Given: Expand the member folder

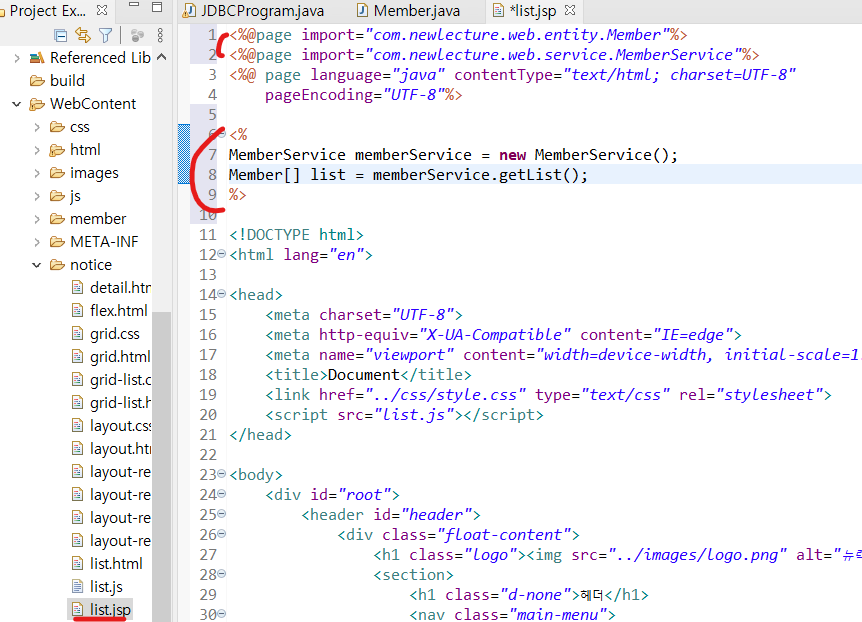Looking at the screenshot, I should pyautogui.click(x=37, y=219).
